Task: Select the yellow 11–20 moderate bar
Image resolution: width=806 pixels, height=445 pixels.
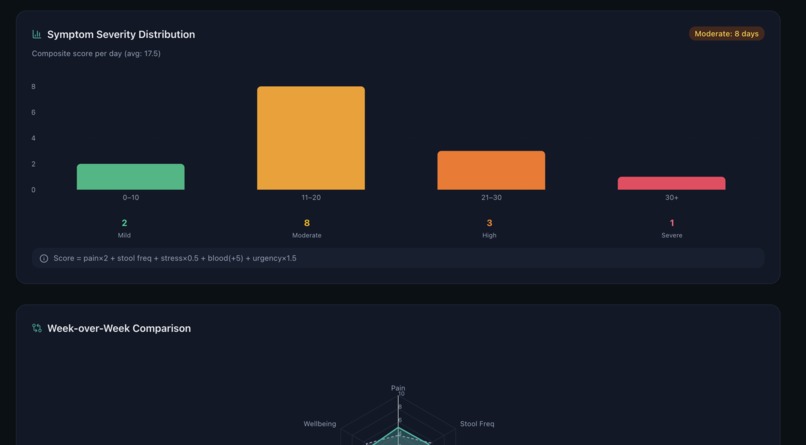Action: [311, 138]
